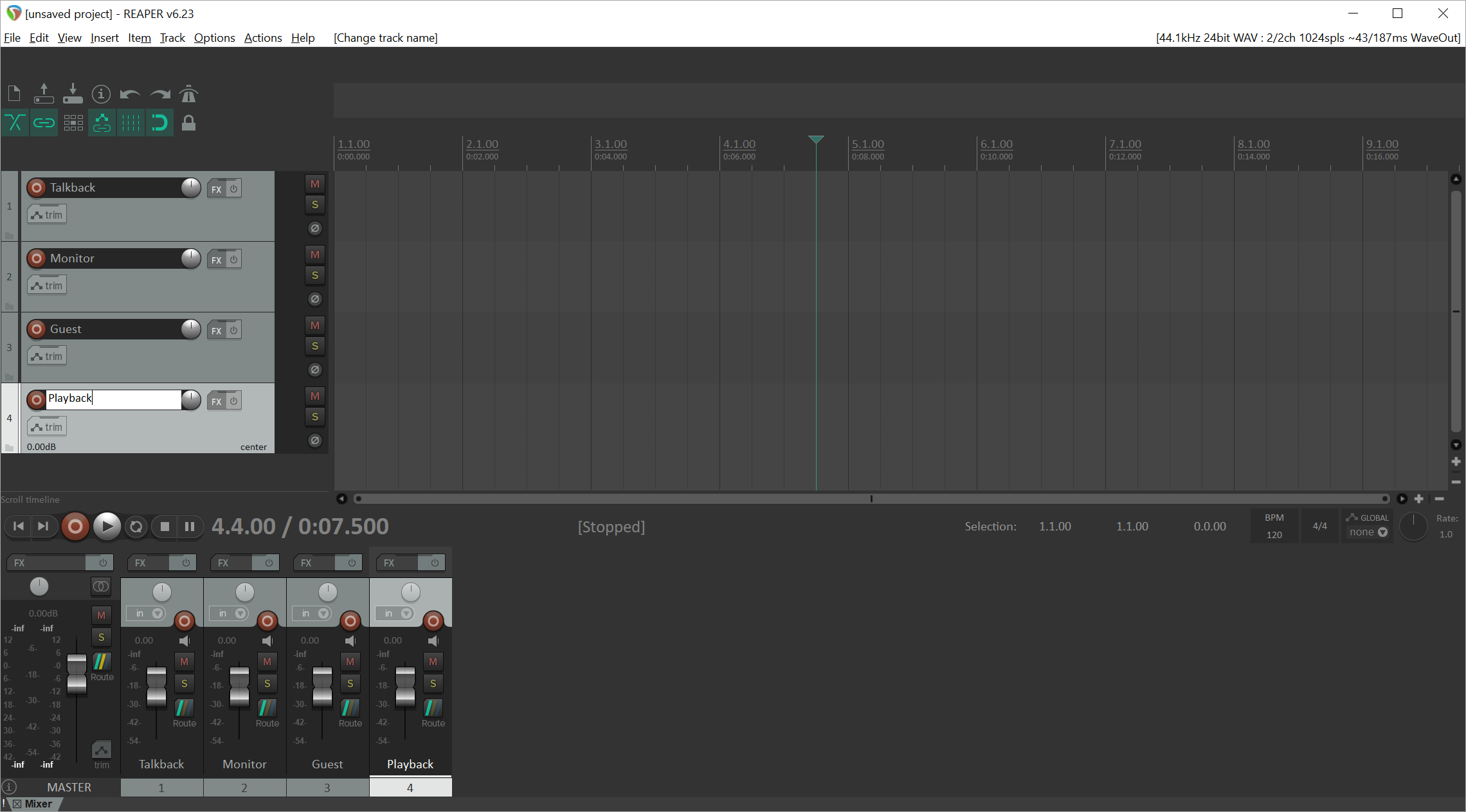The height and width of the screenshot is (812, 1466).
Task: Open the Actions menu
Action: (262, 38)
